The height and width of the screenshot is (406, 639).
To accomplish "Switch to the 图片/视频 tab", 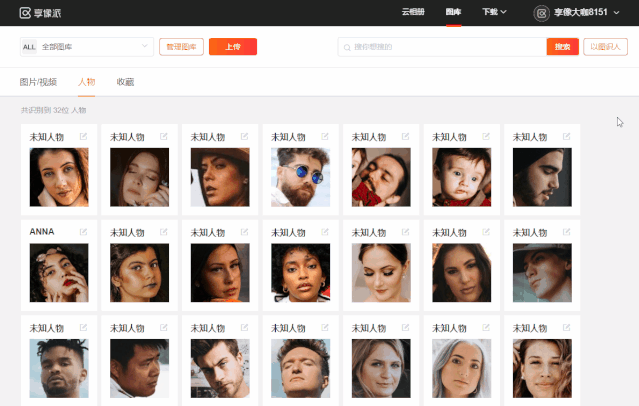I will [38, 82].
